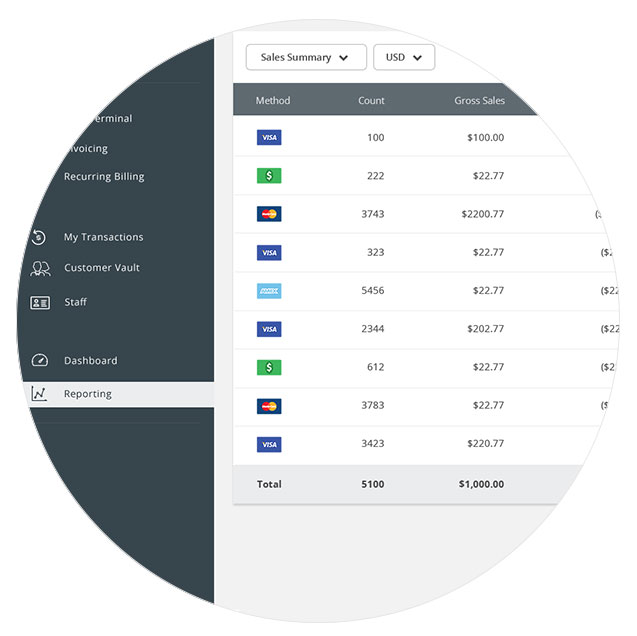
Task: Open the partially visible Invoicing item
Action: point(89,149)
